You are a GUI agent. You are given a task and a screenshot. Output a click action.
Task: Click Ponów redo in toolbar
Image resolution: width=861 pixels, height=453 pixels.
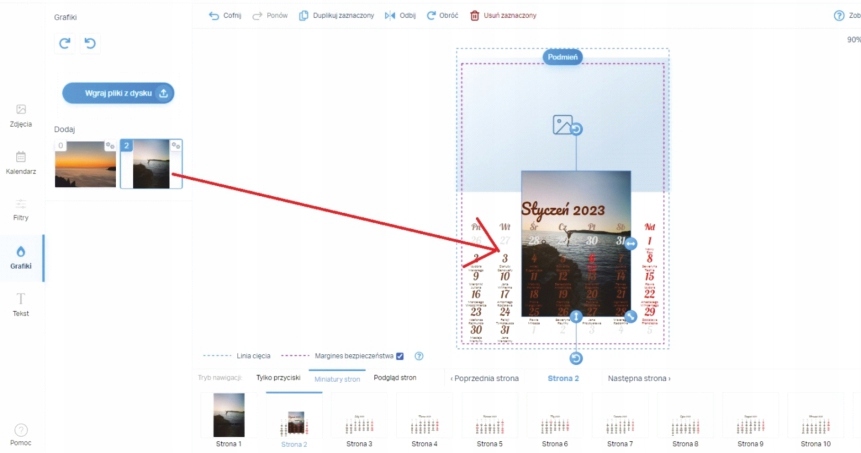tap(270, 15)
